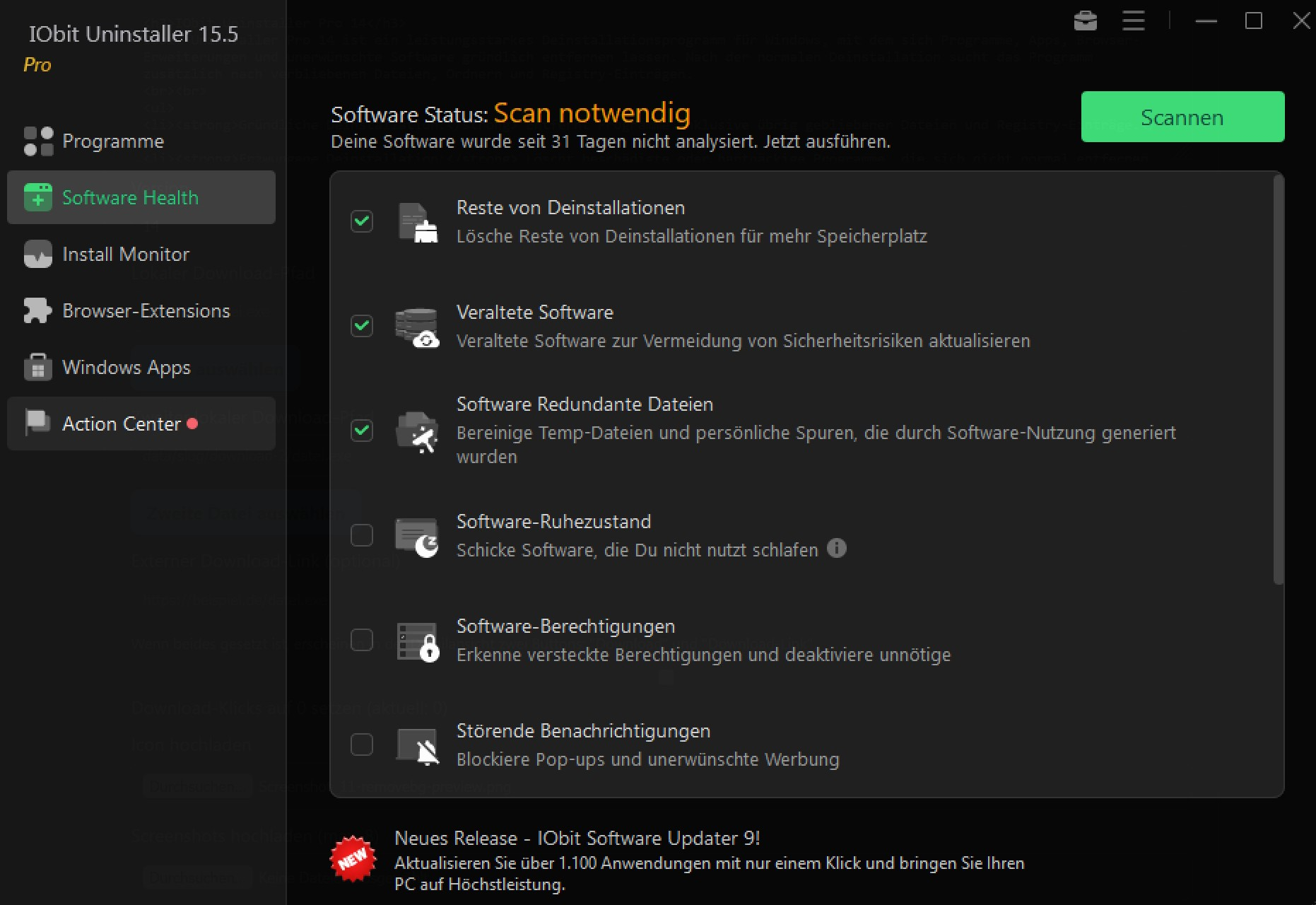Viewport: 1316px width, 905px height.
Task: Maximize the IObit Uninstaller window
Action: (x=1253, y=21)
